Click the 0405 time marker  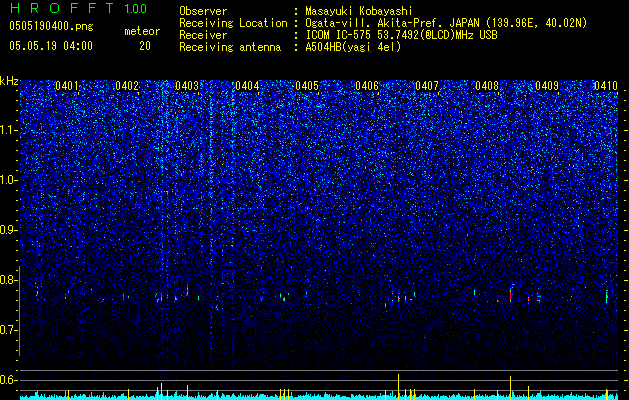(307, 85)
